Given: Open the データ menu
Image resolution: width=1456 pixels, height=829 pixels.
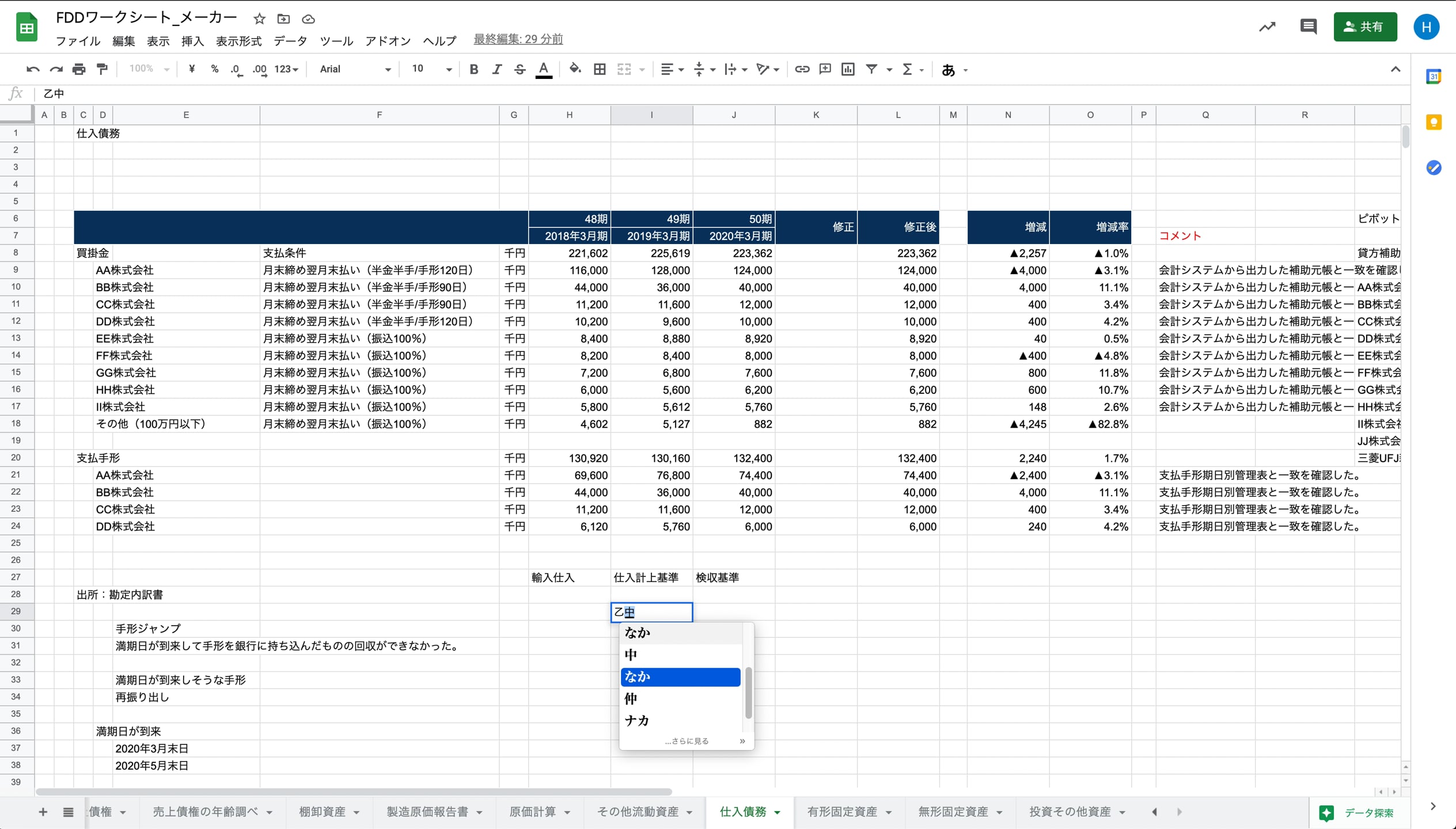Looking at the screenshot, I should 290,41.
